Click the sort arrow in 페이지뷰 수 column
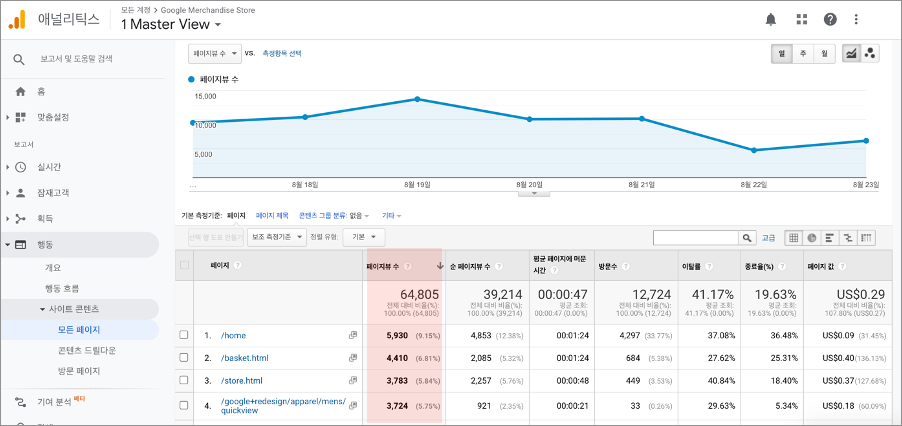 pos(439,266)
